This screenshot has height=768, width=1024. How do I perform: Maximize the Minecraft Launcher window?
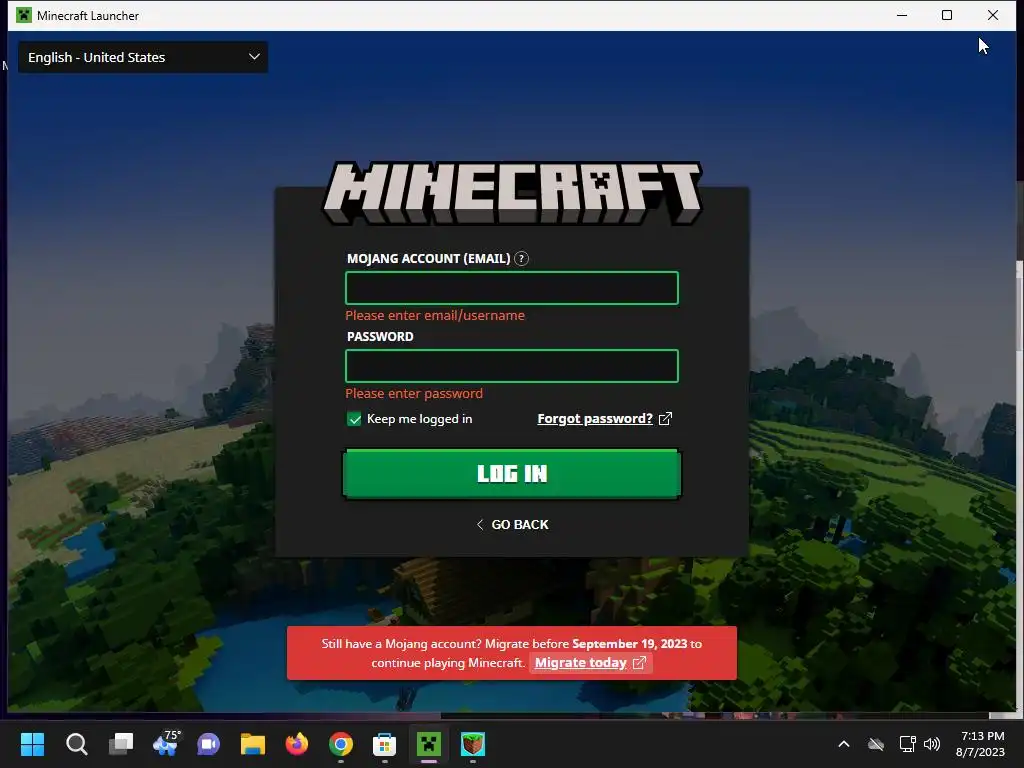click(947, 15)
